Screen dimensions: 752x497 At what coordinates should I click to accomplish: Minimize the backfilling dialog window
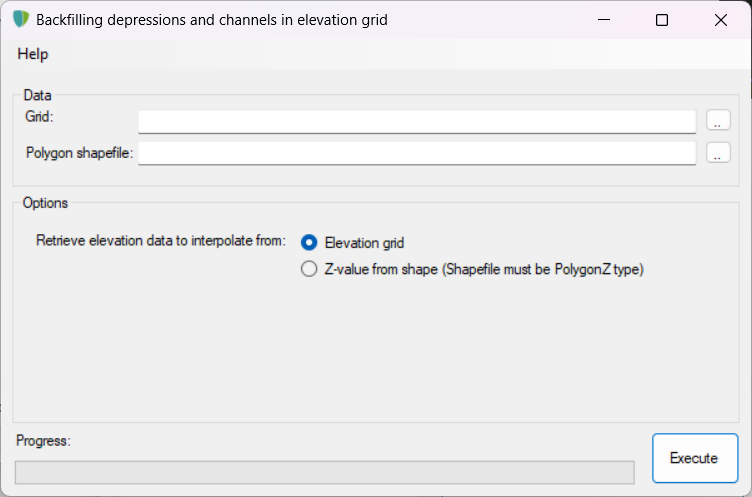pyautogui.click(x=606, y=20)
